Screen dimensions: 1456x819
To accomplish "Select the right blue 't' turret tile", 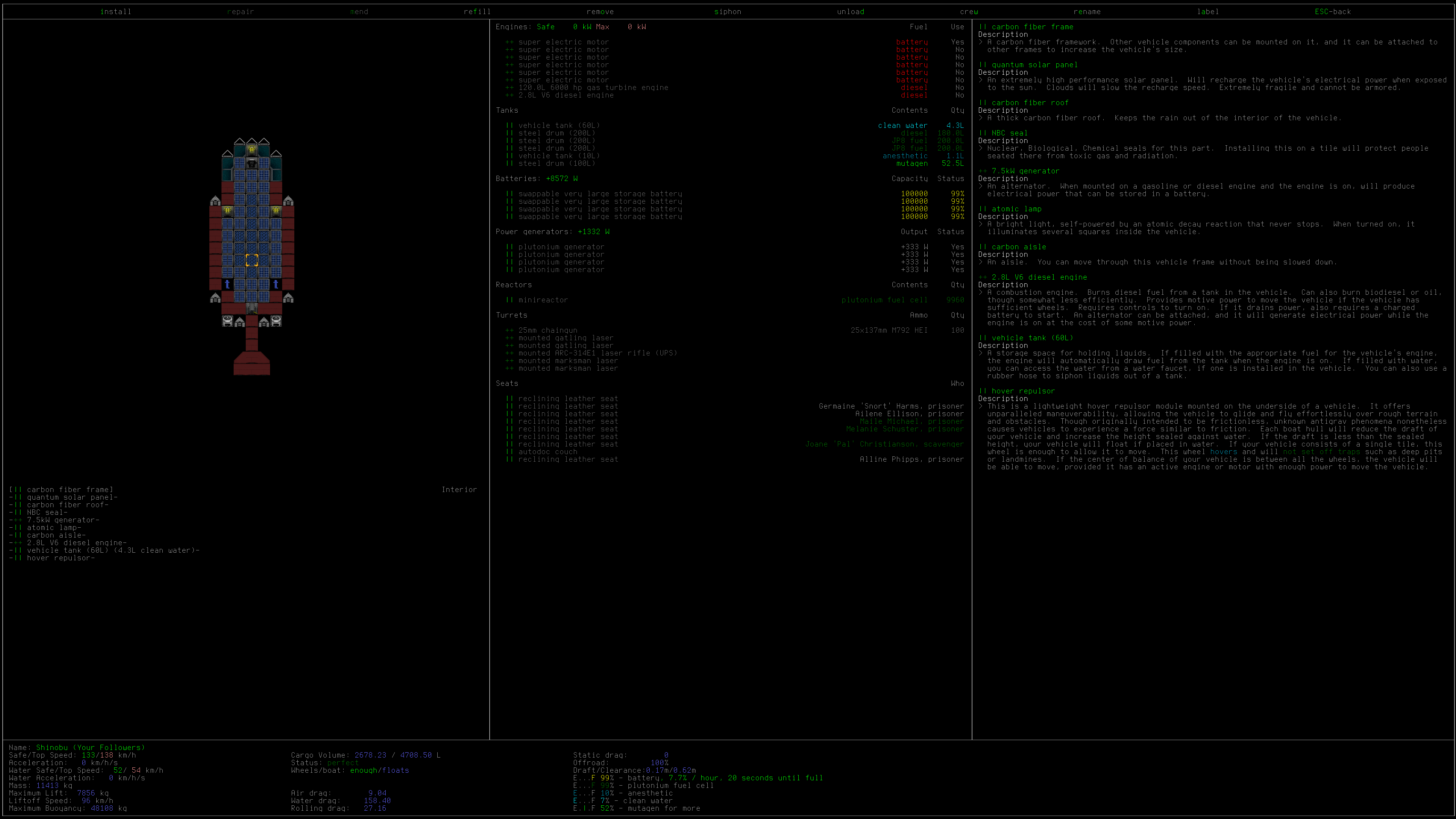I will tap(276, 284).
